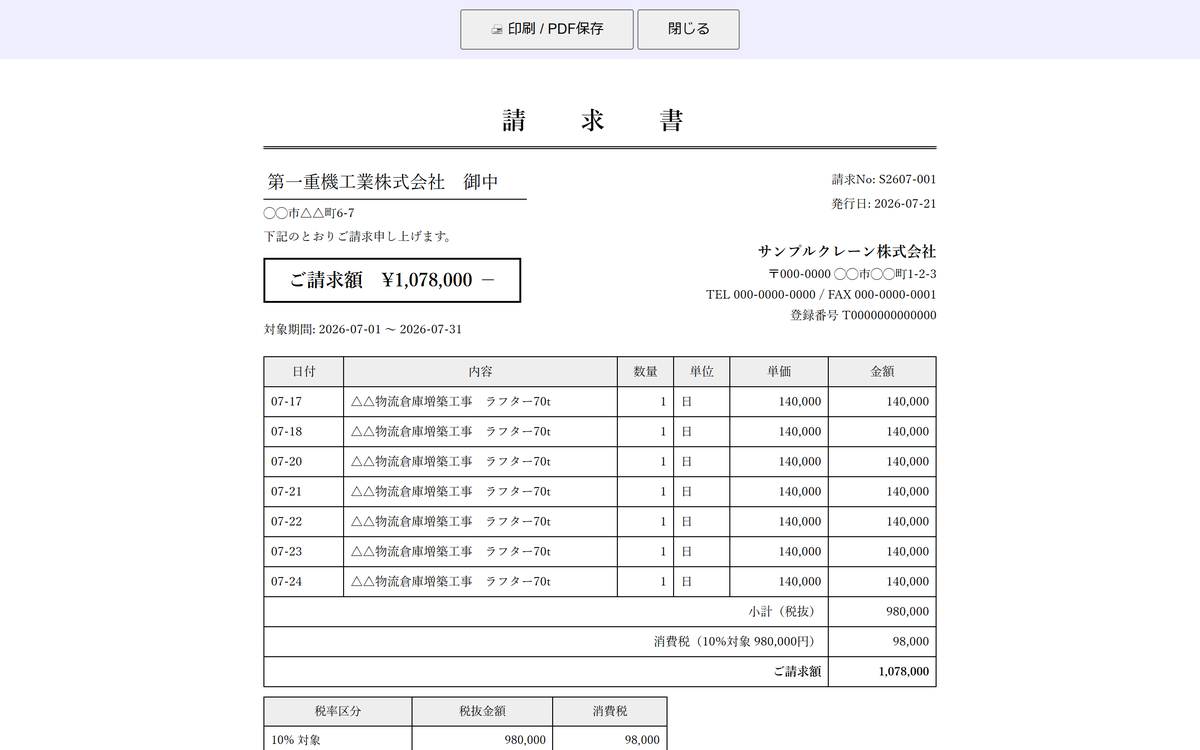Click the boxed ご請求額 ¥1,078,000 amount
Screen dimensions: 1200x750
pos(392,280)
